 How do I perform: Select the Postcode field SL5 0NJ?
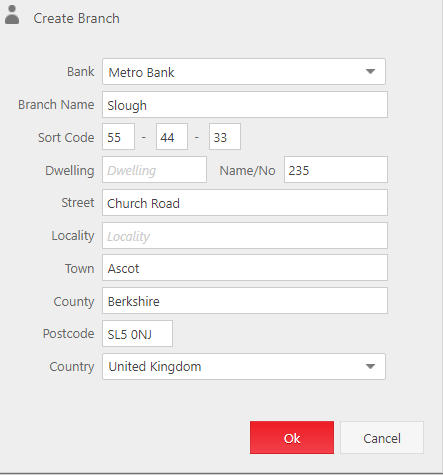[x=138, y=334]
